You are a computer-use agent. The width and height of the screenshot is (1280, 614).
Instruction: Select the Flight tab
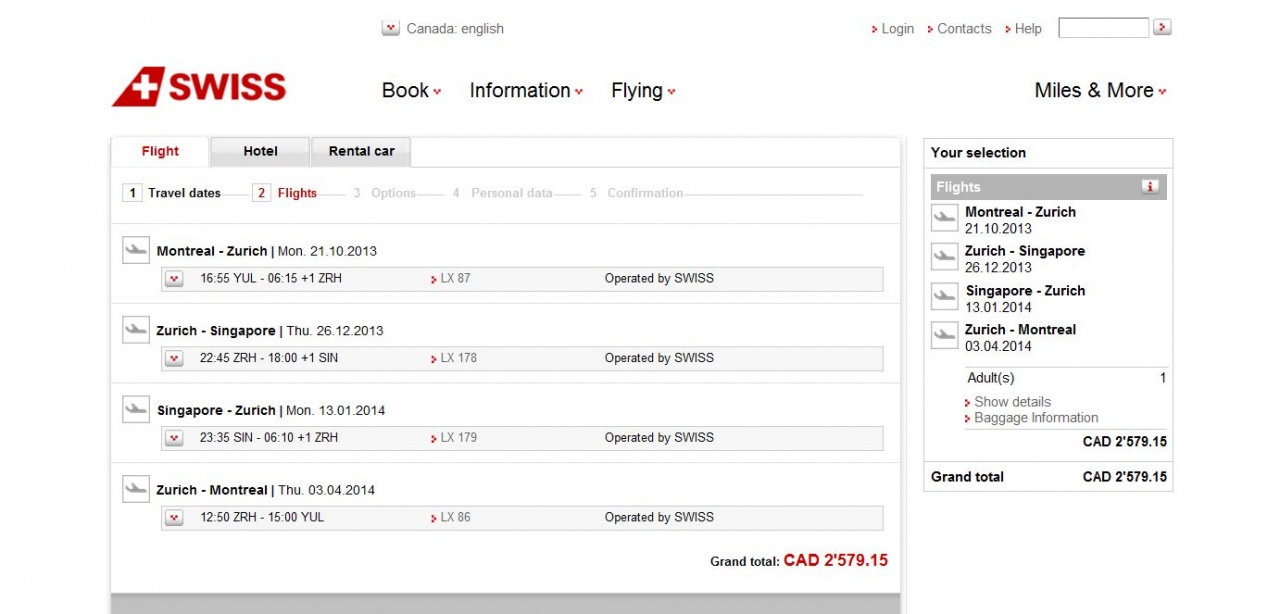(x=160, y=152)
